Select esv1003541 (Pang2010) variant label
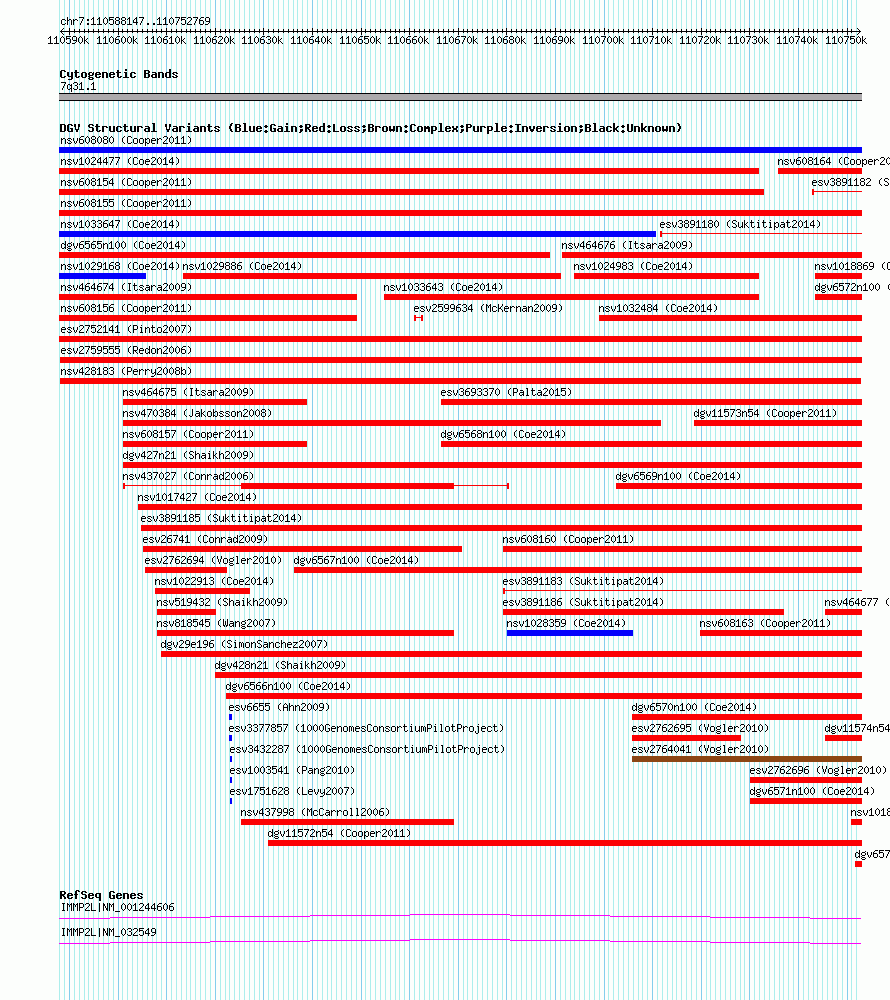Screen dimensions: 890x1000 (292, 772)
